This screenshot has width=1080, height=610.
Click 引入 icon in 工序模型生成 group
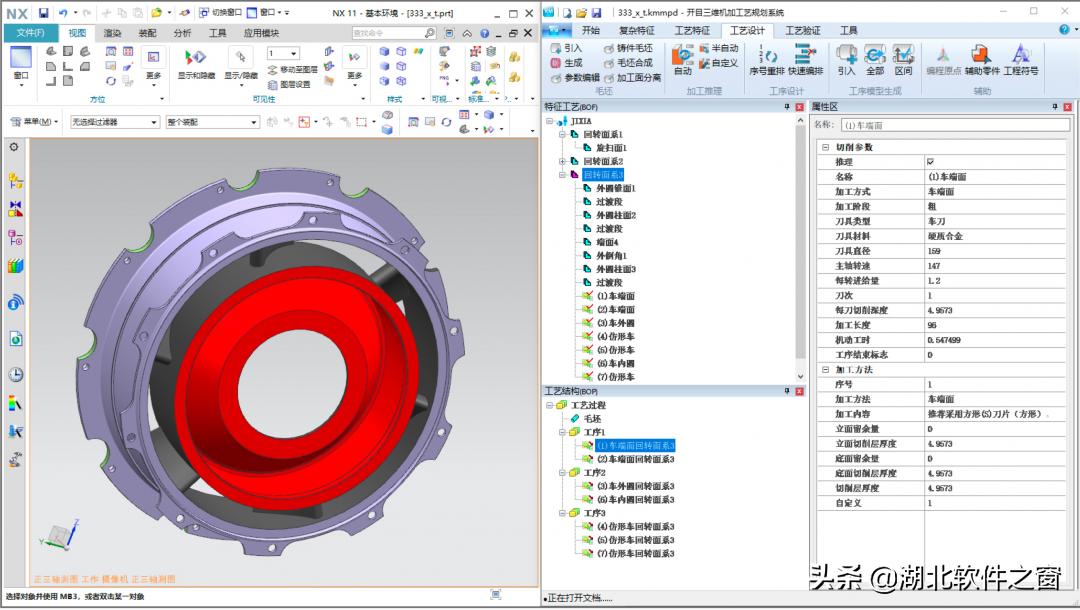click(x=846, y=59)
